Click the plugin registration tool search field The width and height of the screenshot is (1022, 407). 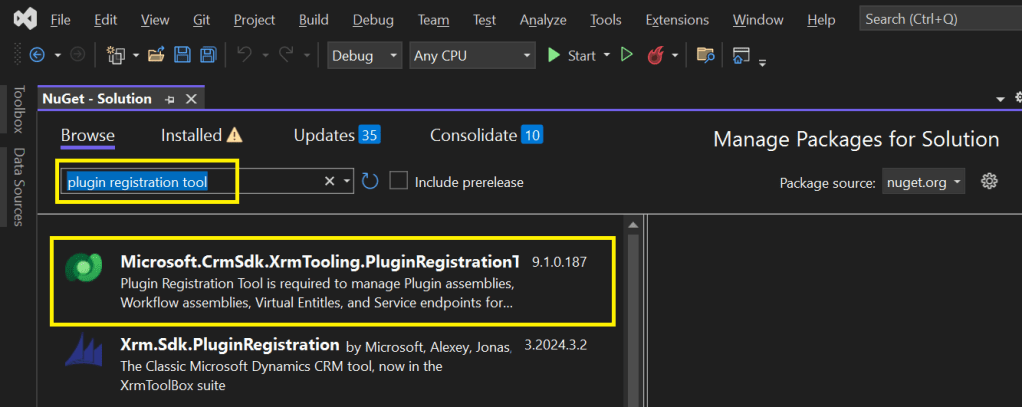tap(190, 182)
